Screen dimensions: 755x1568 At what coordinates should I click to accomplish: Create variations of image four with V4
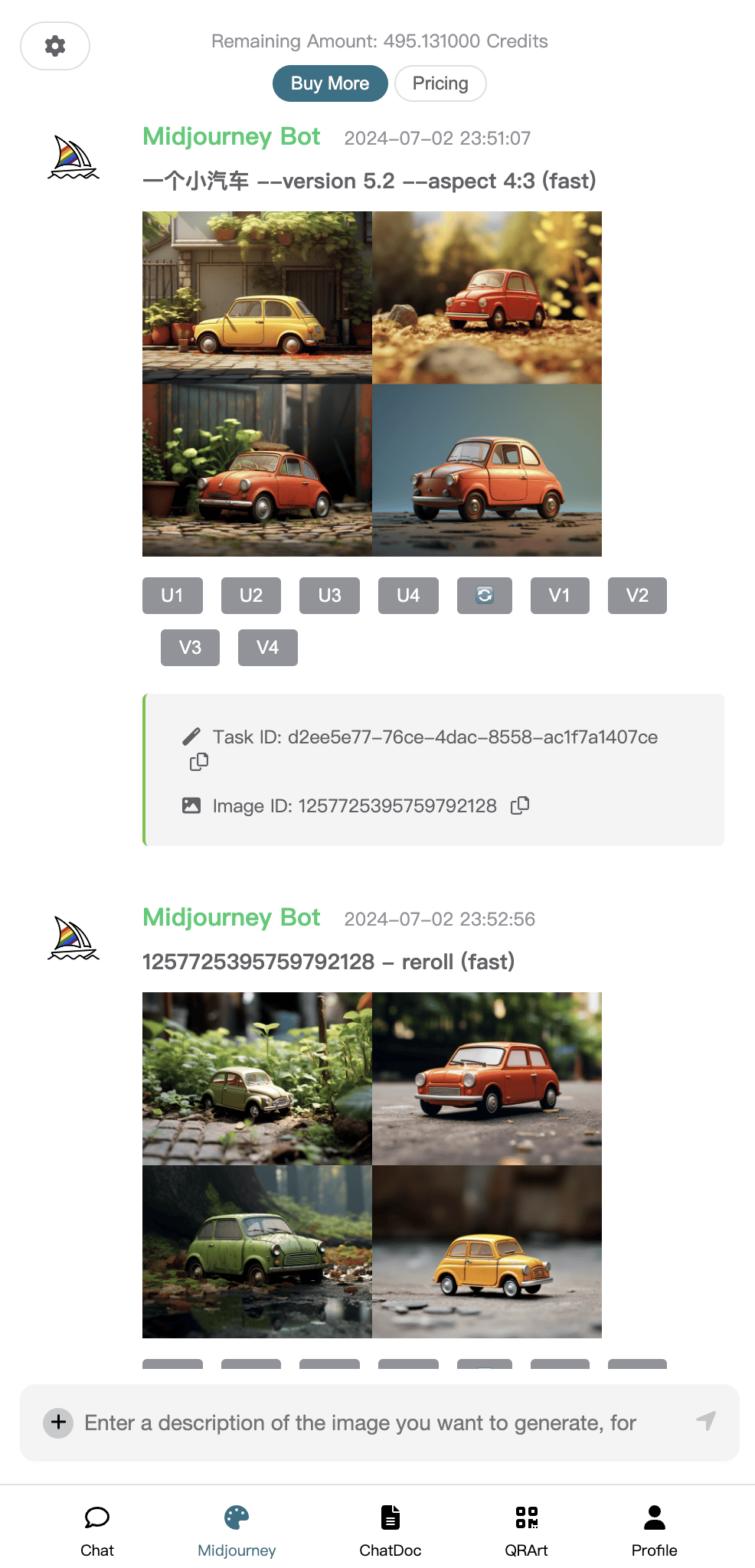coord(267,648)
